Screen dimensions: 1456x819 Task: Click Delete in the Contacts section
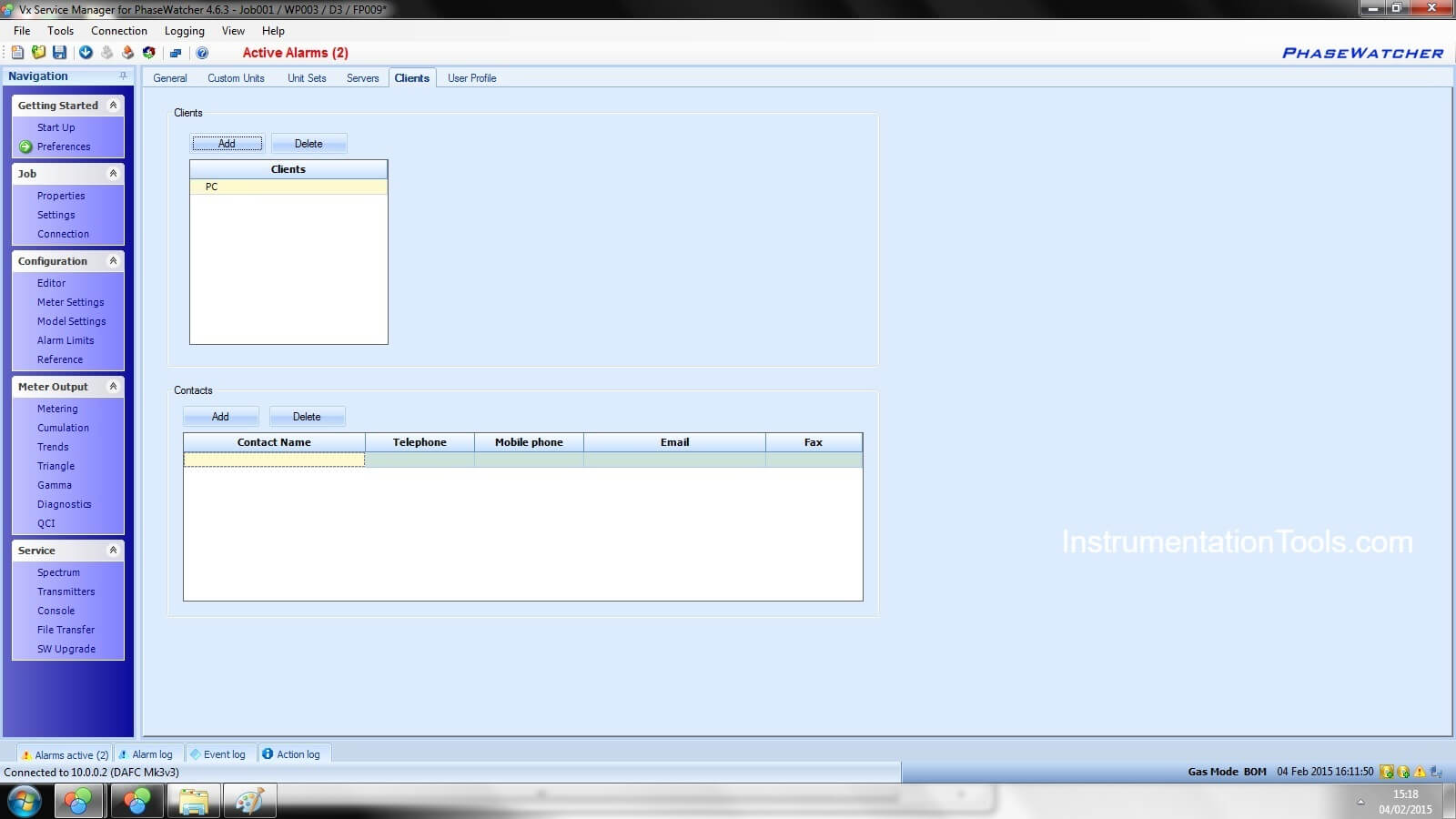(307, 417)
